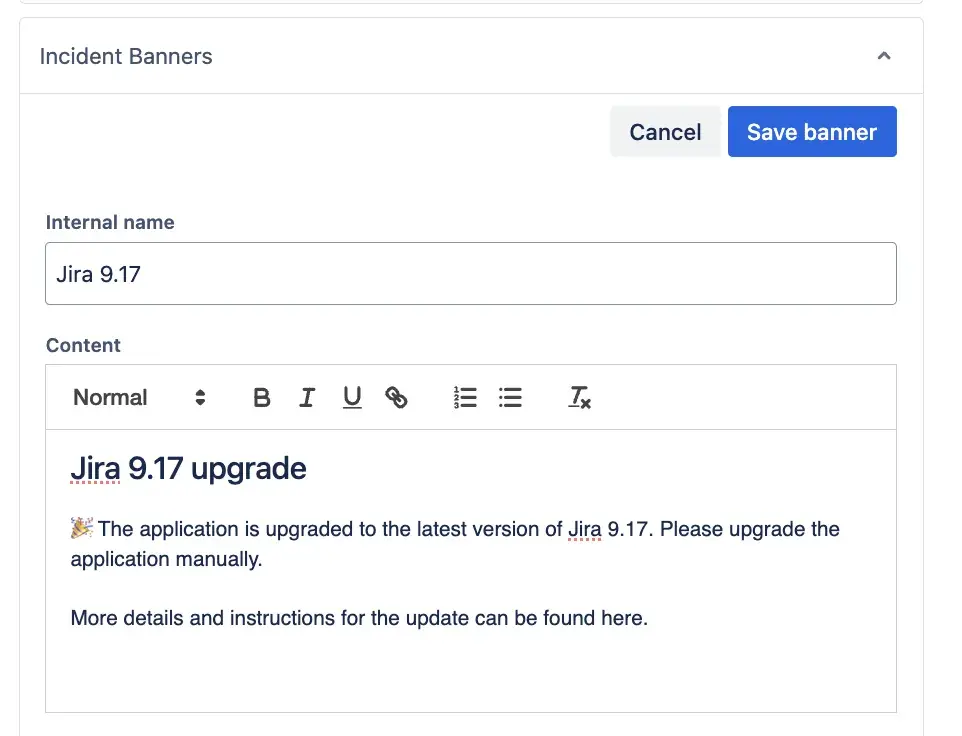Start a numbered list
The width and height of the screenshot is (962, 736).
pyautogui.click(x=465, y=398)
